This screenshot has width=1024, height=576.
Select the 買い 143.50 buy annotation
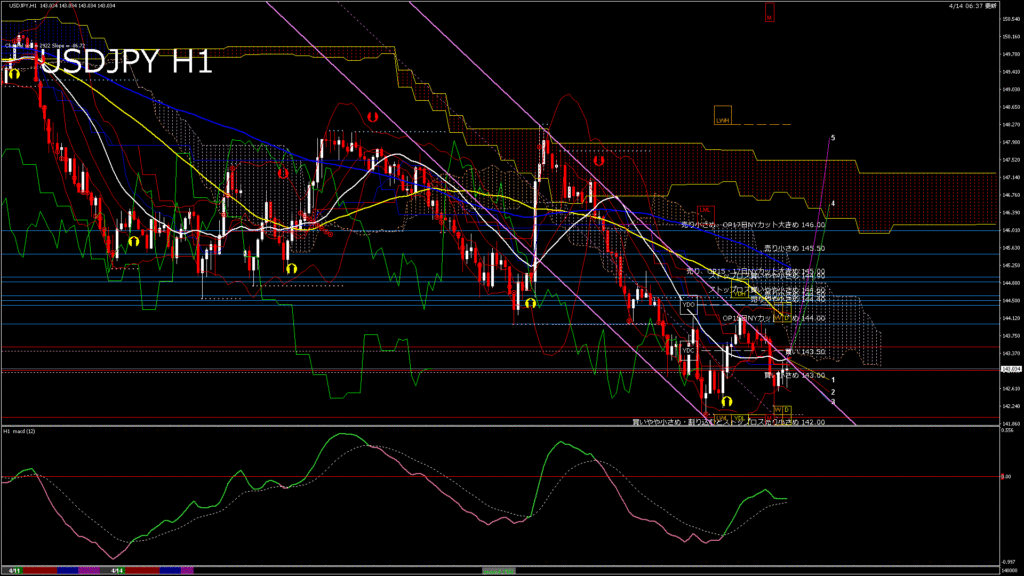[805, 352]
